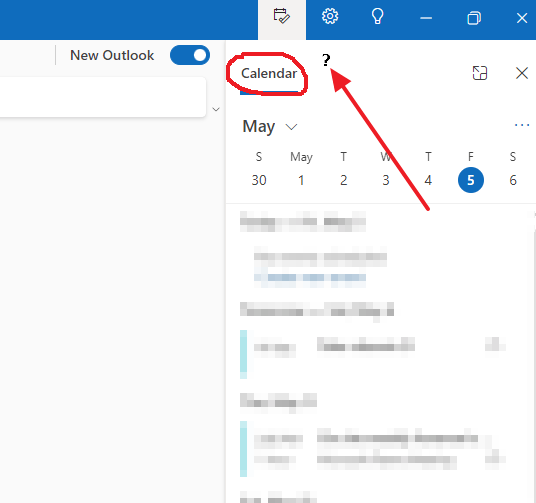Viewport: 536px width, 503px height.
Task: Switch to the Calendar tab
Action: (269, 73)
